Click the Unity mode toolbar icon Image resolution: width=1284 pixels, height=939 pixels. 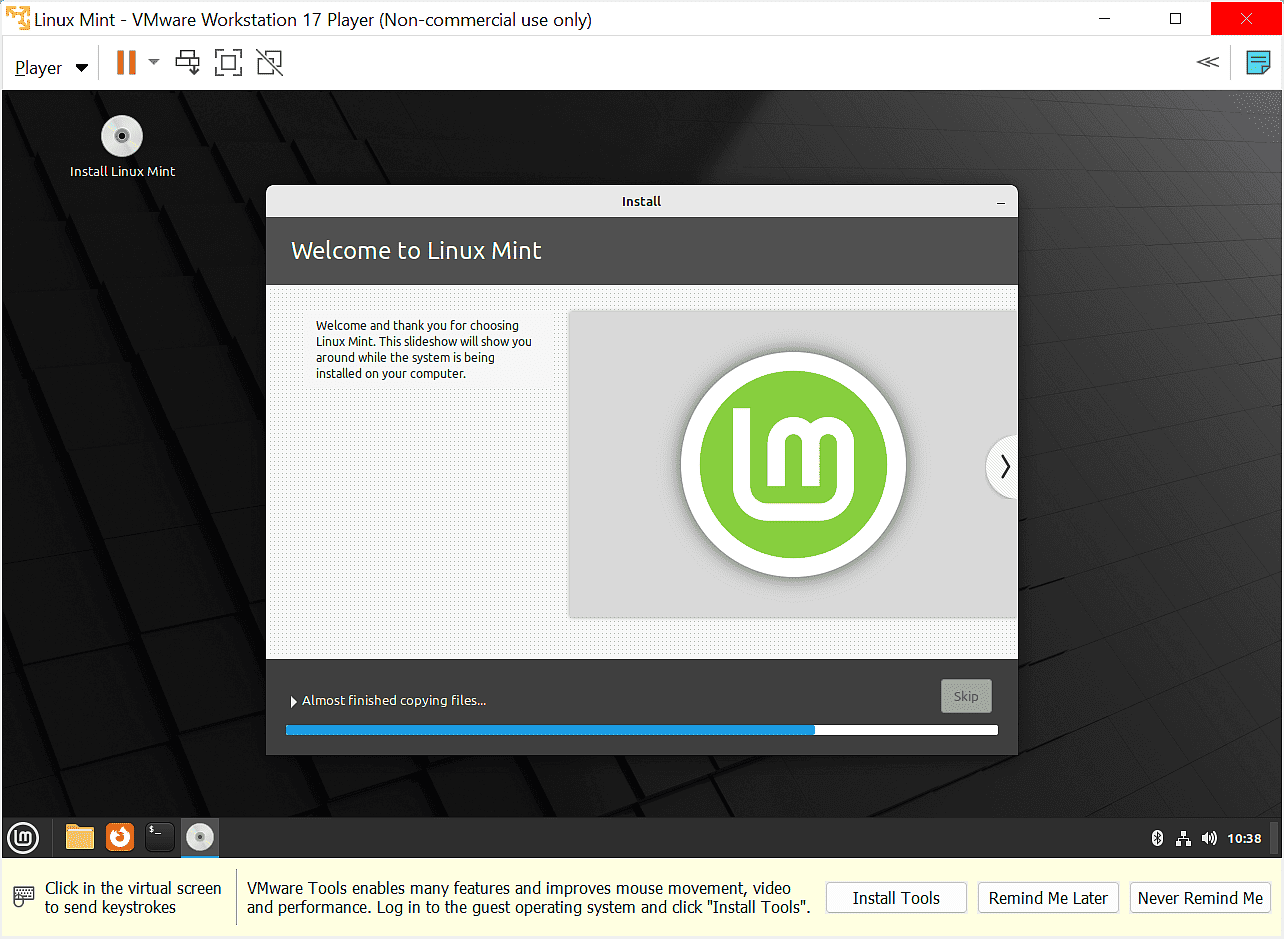(269, 62)
